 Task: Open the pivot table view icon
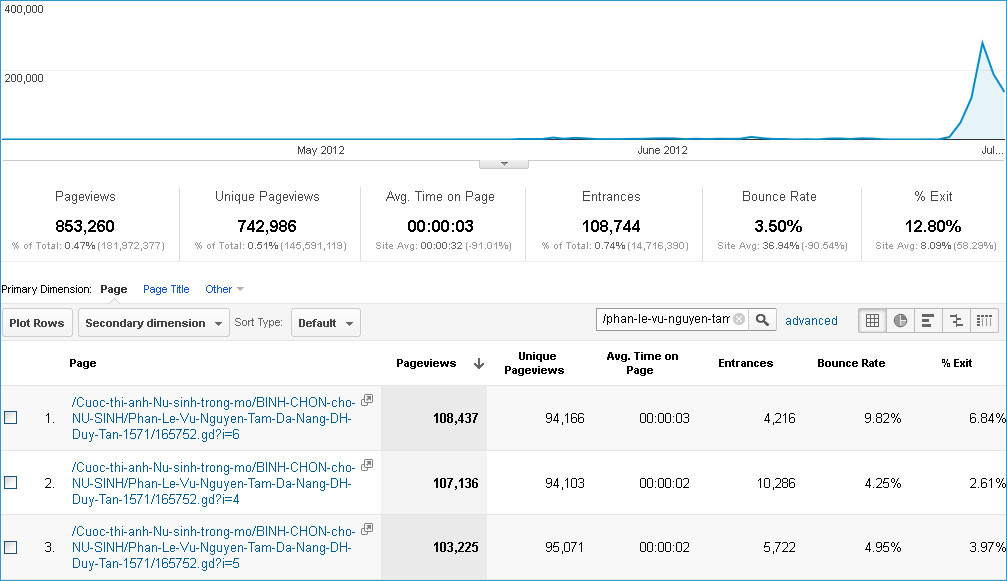(984, 320)
